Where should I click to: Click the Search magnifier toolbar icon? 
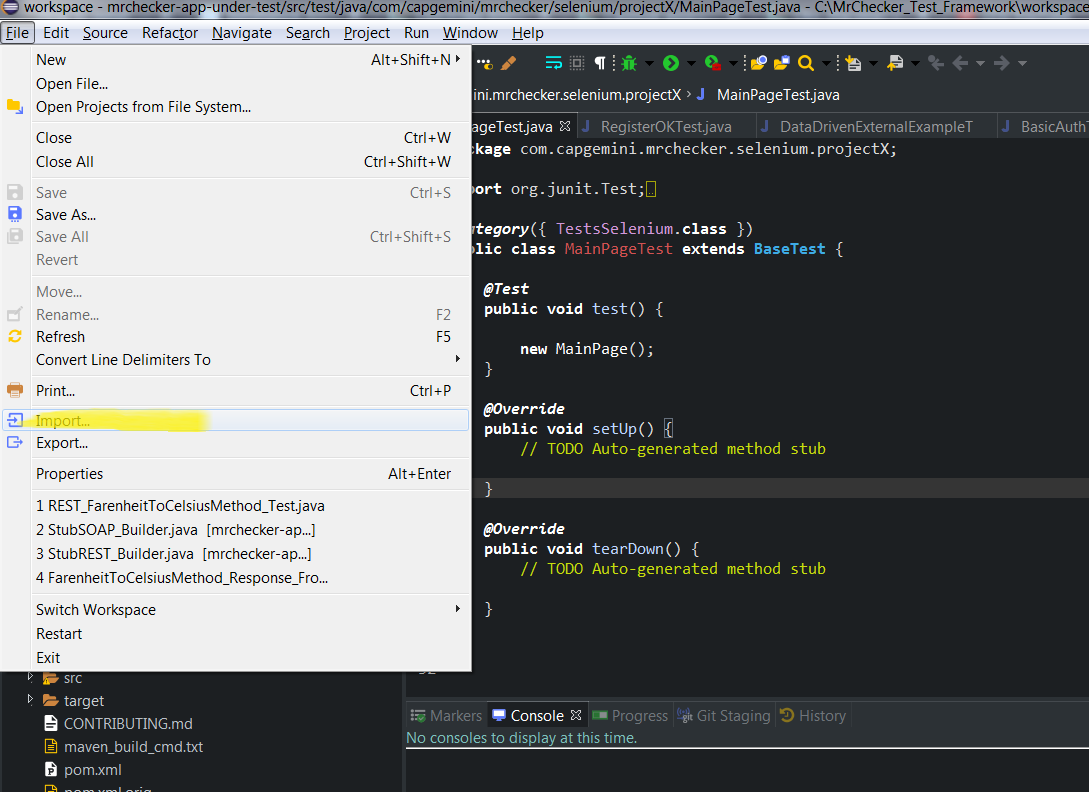coord(805,63)
